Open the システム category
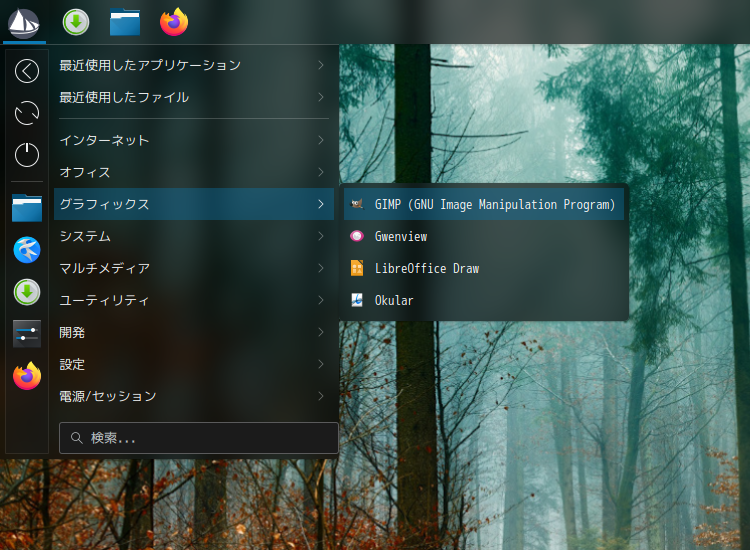The image size is (750, 550). pos(194,236)
